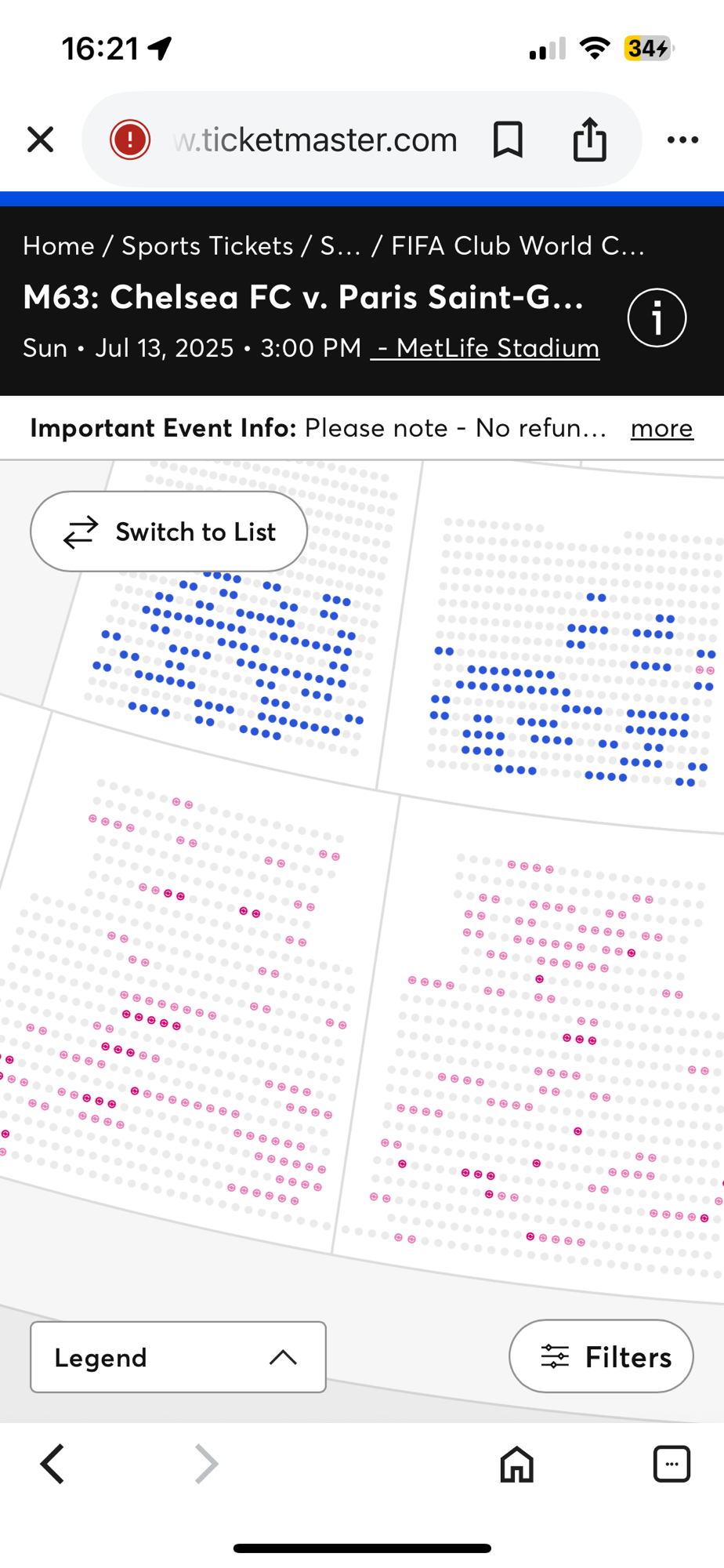Open Sports Tickets breadcrumb

[x=207, y=246]
